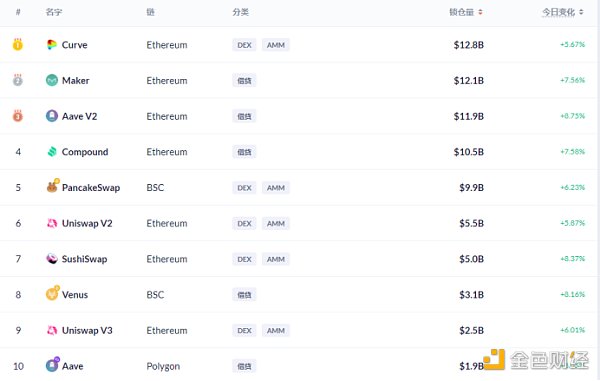Click the Maker logo icon
The image size is (600, 381).
[52, 80]
